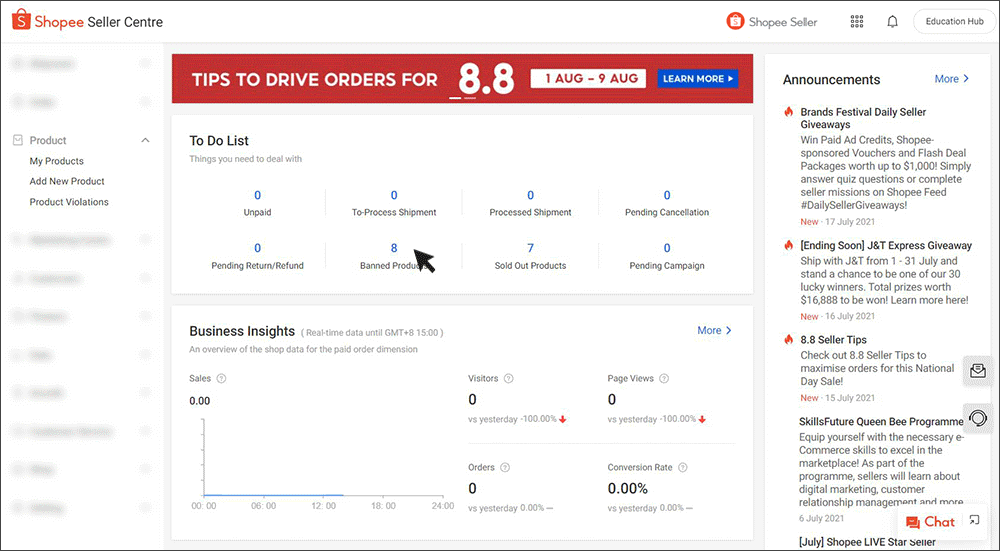Expand Business Insights via More chevron

(x=715, y=330)
